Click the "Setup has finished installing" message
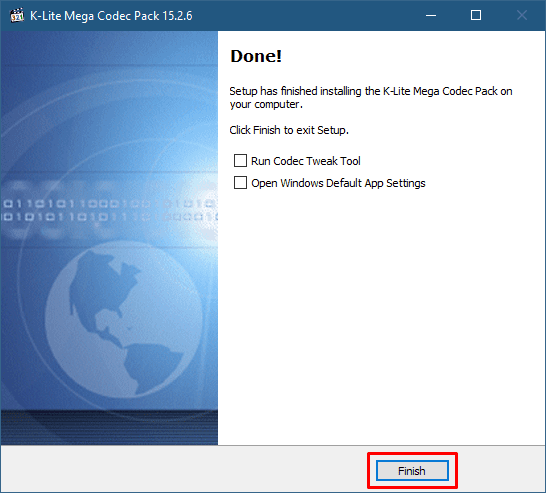 click(371, 97)
